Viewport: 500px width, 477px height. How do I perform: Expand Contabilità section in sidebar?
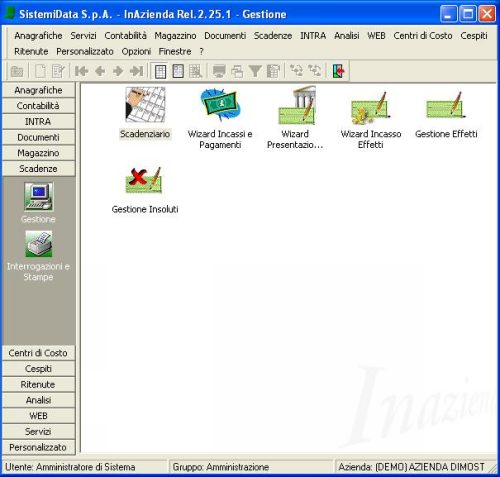38,106
